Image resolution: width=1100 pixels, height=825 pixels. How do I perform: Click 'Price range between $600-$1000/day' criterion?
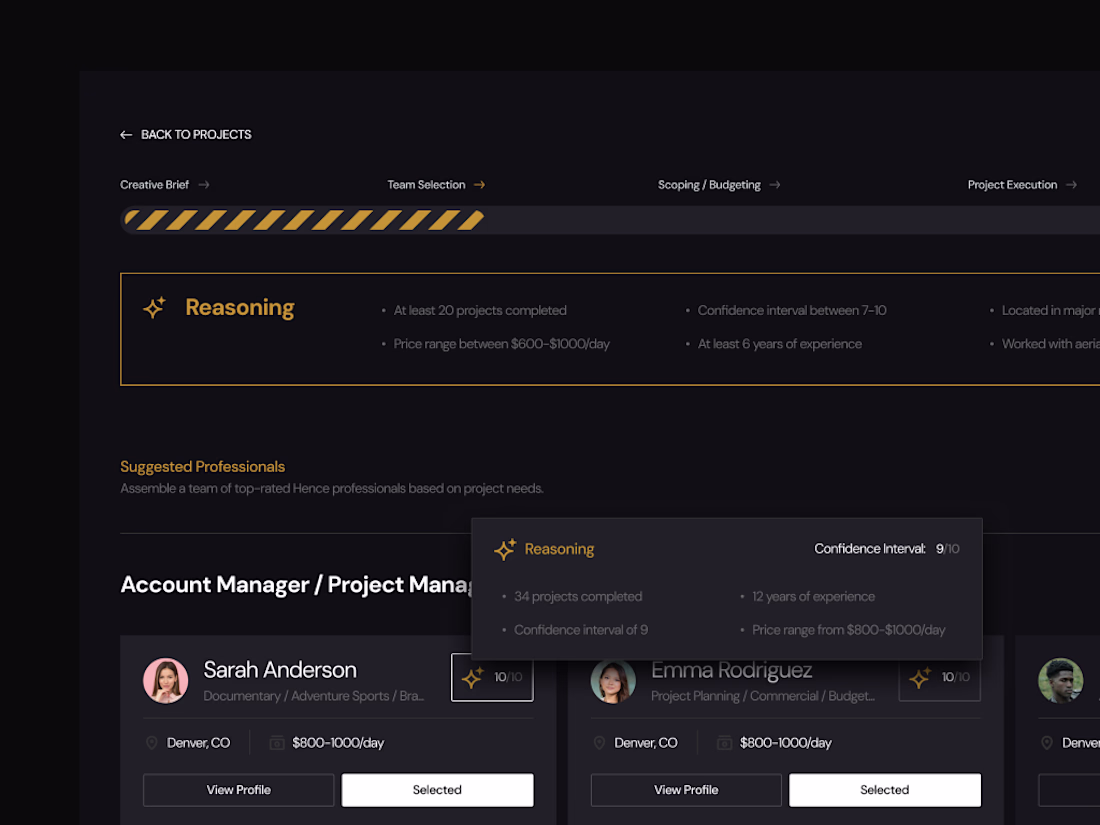502,344
